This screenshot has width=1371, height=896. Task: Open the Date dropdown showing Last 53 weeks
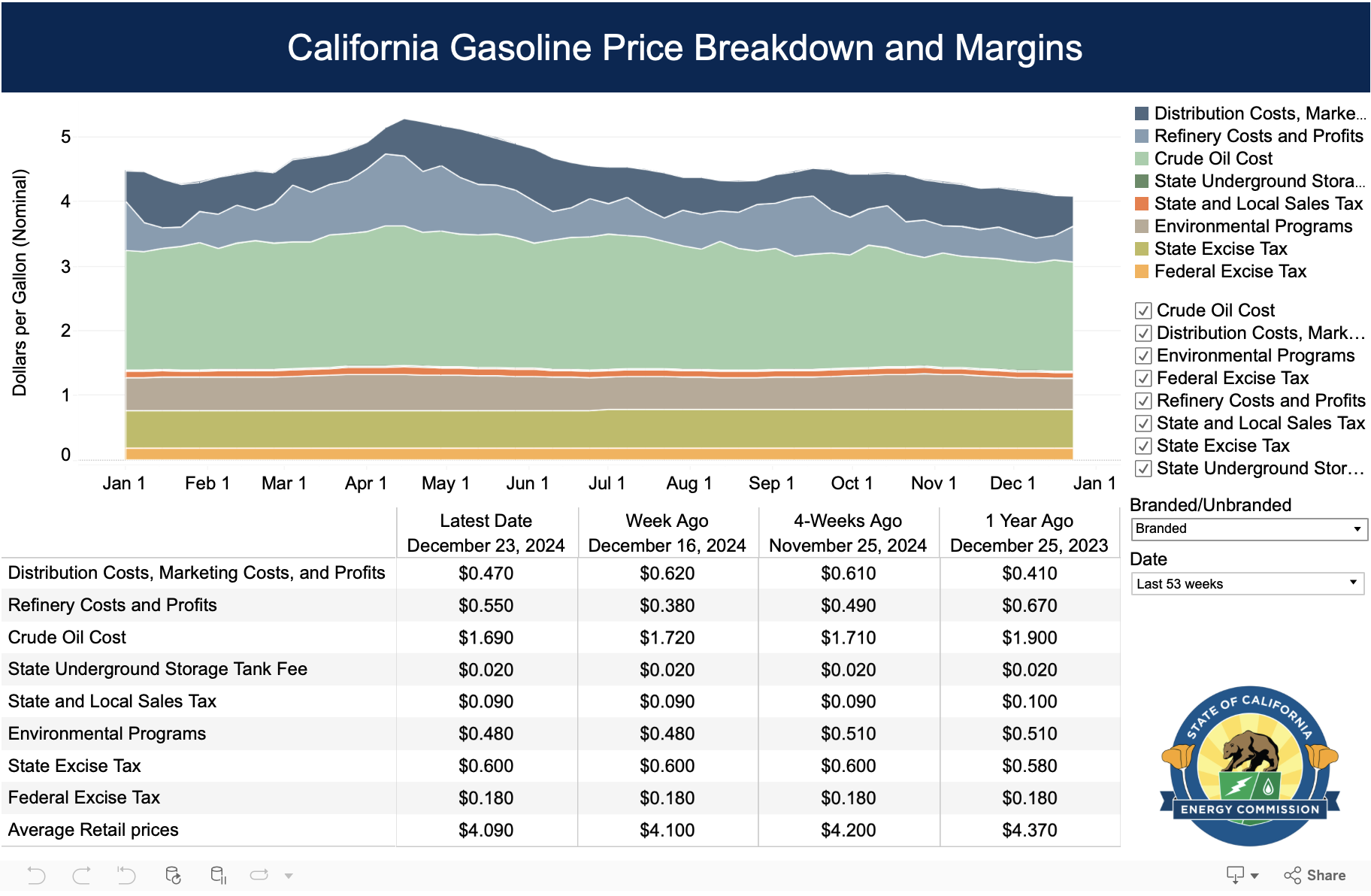coord(1247,583)
